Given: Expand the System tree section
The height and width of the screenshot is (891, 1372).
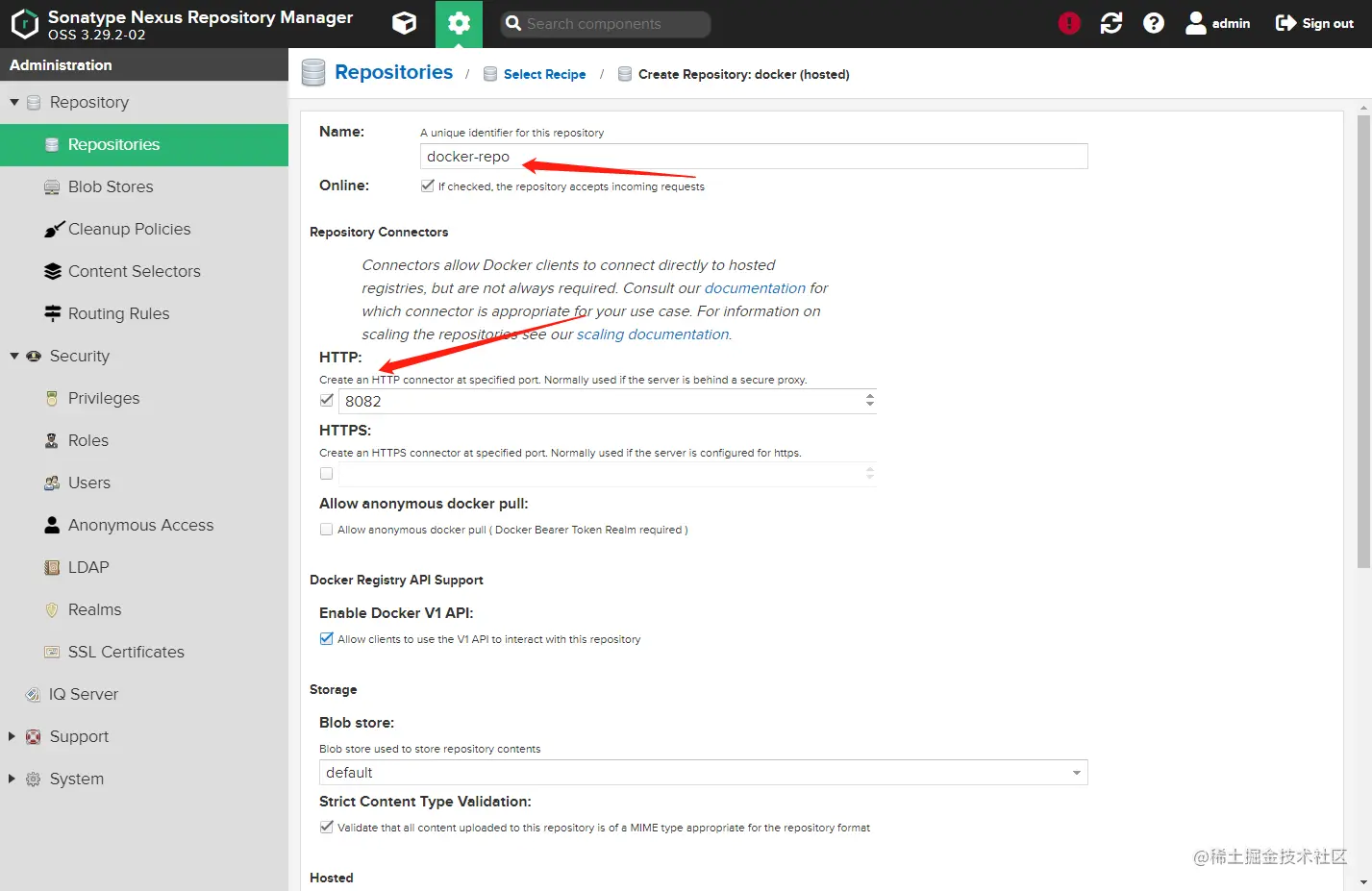Looking at the screenshot, I should [x=12, y=779].
